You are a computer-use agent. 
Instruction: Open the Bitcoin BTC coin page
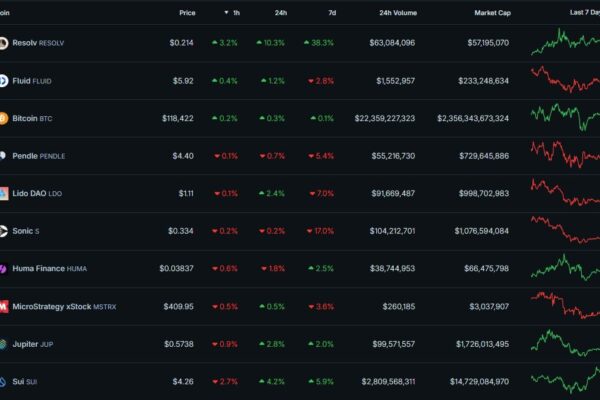pyautogui.click(x=32, y=118)
